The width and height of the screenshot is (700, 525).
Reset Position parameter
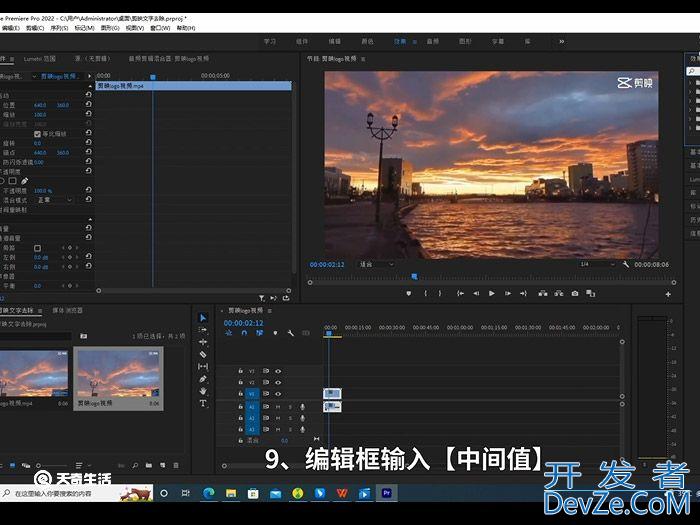[x=88, y=104]
